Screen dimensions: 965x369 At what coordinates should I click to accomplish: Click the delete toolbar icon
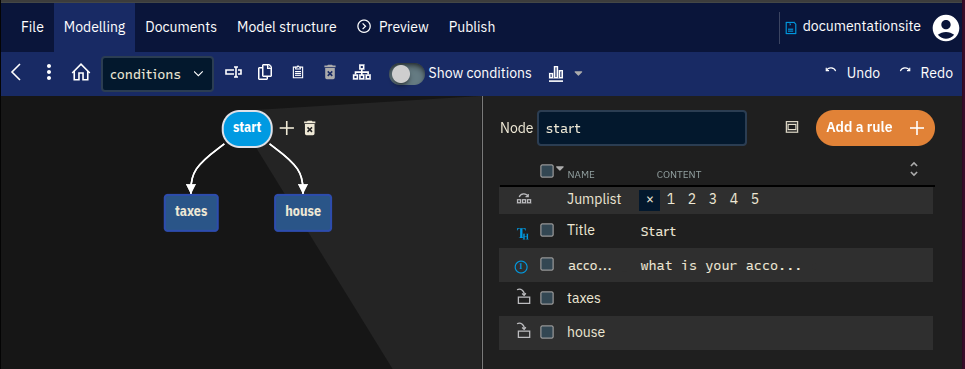coord(330,73)
